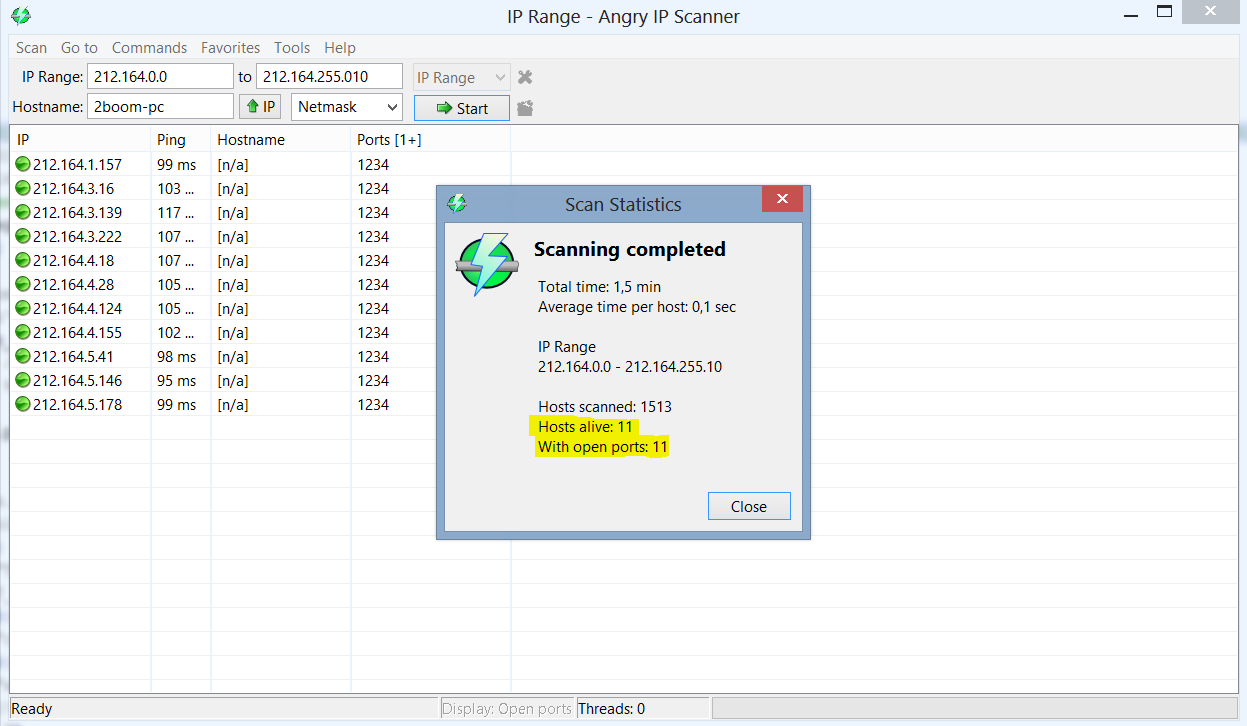Click the Scanning completed heading
Viewport: 1247px width, 726px height.
pos(630,249)
